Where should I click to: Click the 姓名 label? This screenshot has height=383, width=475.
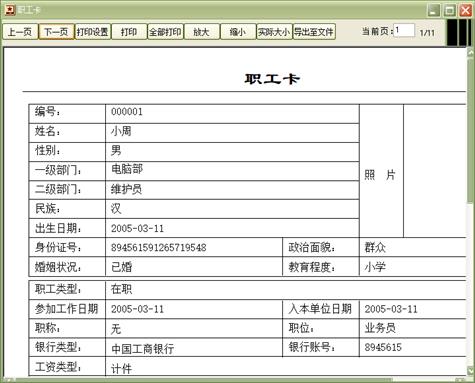pos(47,131)
